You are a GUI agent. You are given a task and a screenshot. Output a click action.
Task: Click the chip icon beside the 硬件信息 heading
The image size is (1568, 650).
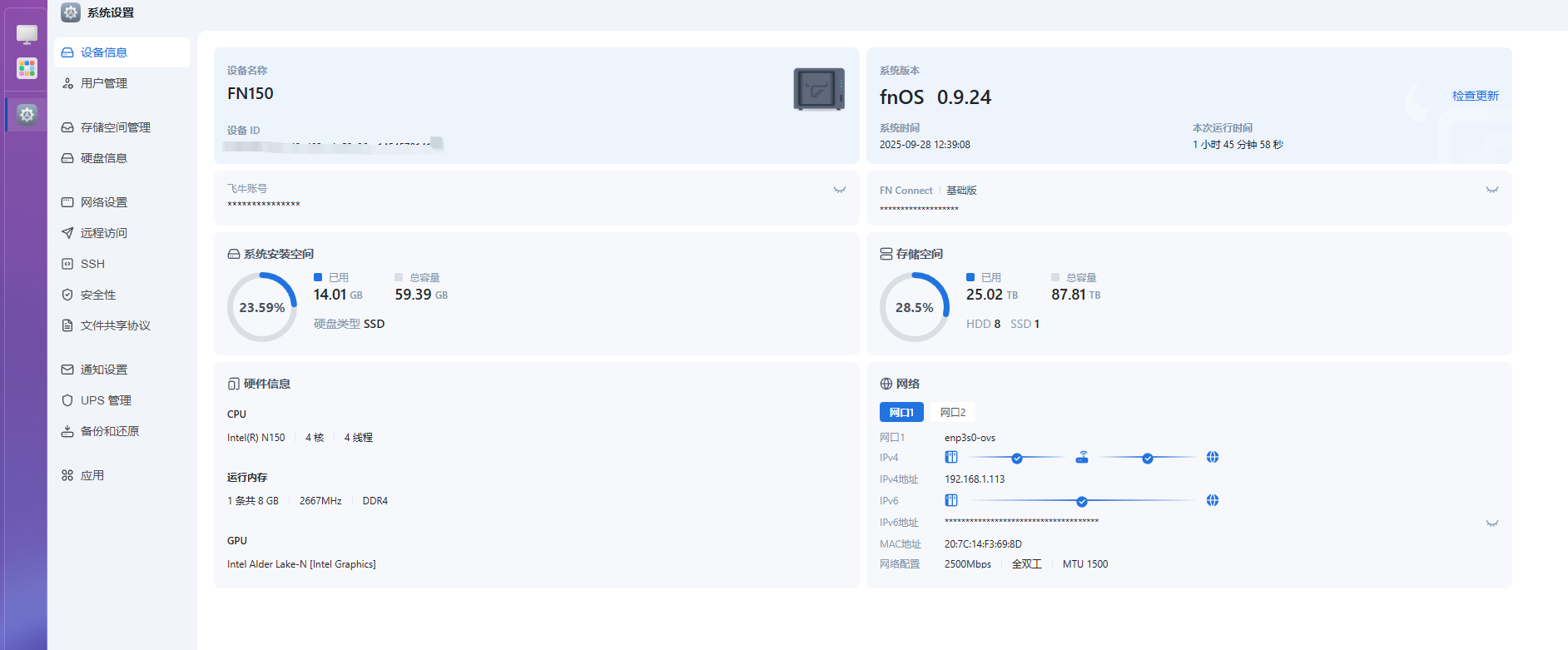[x=234, y=384]
